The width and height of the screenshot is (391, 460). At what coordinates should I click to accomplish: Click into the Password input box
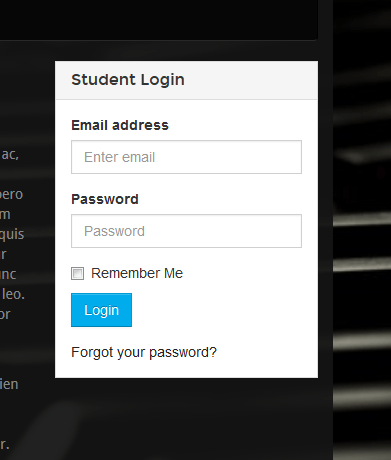[186, 231]
